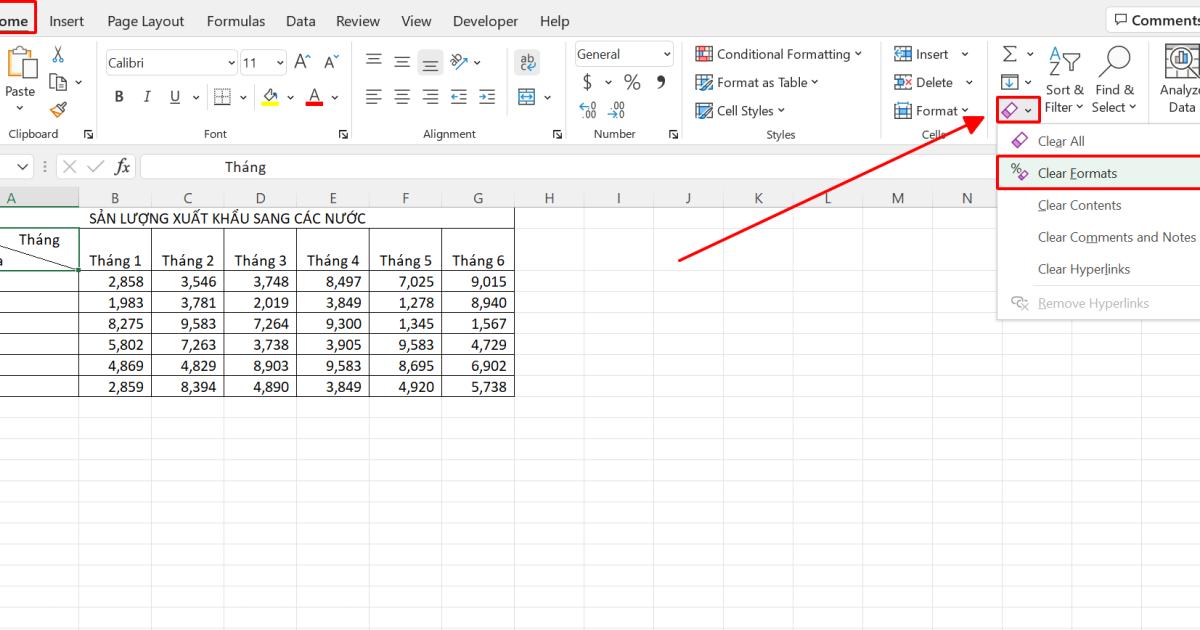
Task: Toggle Bold formatting
Action: tap(118, 96)
